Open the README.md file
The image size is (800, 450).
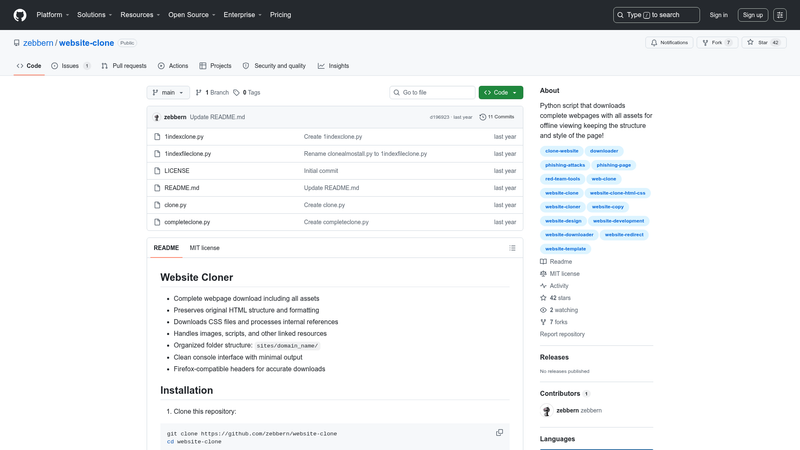click(x=182, y=188)
